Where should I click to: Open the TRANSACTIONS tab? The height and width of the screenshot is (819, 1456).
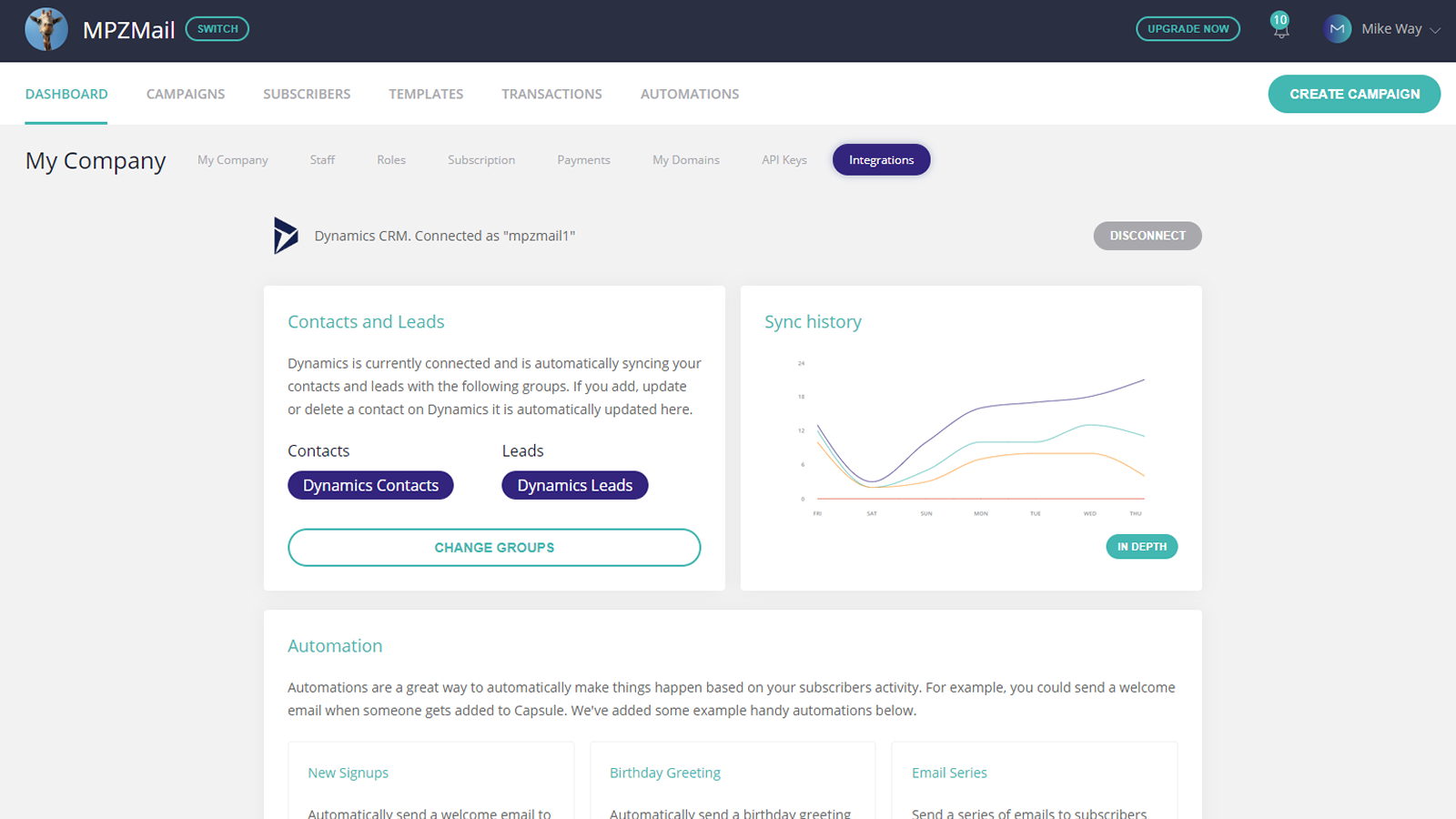point(551,94)
